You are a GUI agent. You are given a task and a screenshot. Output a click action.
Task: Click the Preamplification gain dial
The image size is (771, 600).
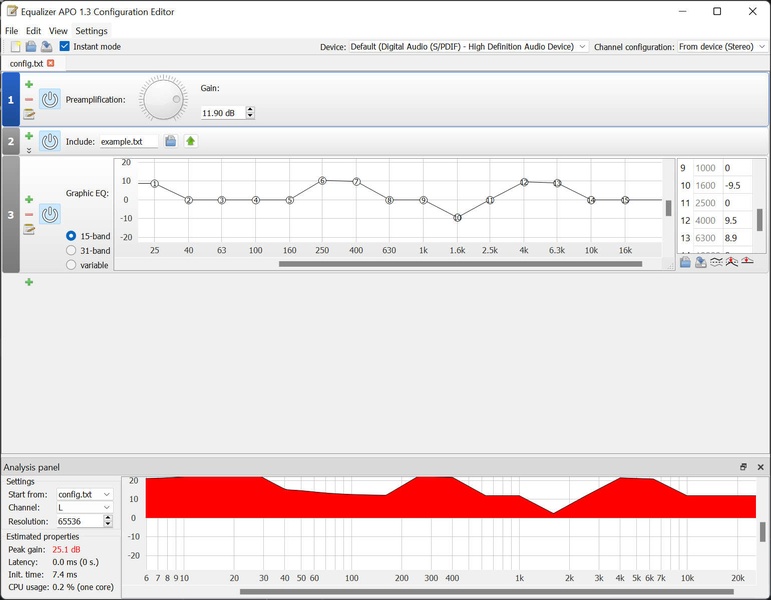(x=162, y=100)
